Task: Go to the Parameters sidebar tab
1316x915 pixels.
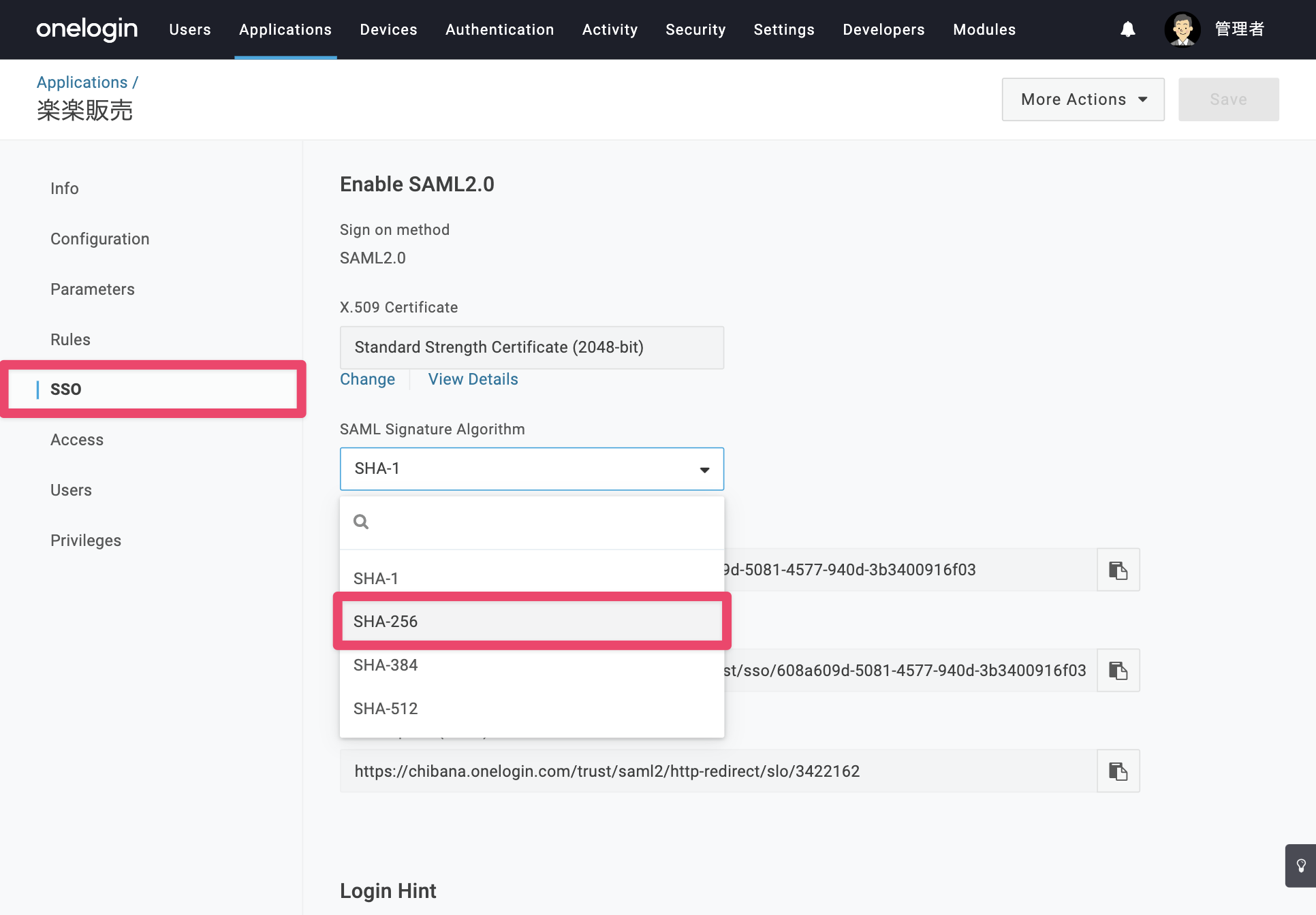Action: pyautogui.click(x=93, y=289)
